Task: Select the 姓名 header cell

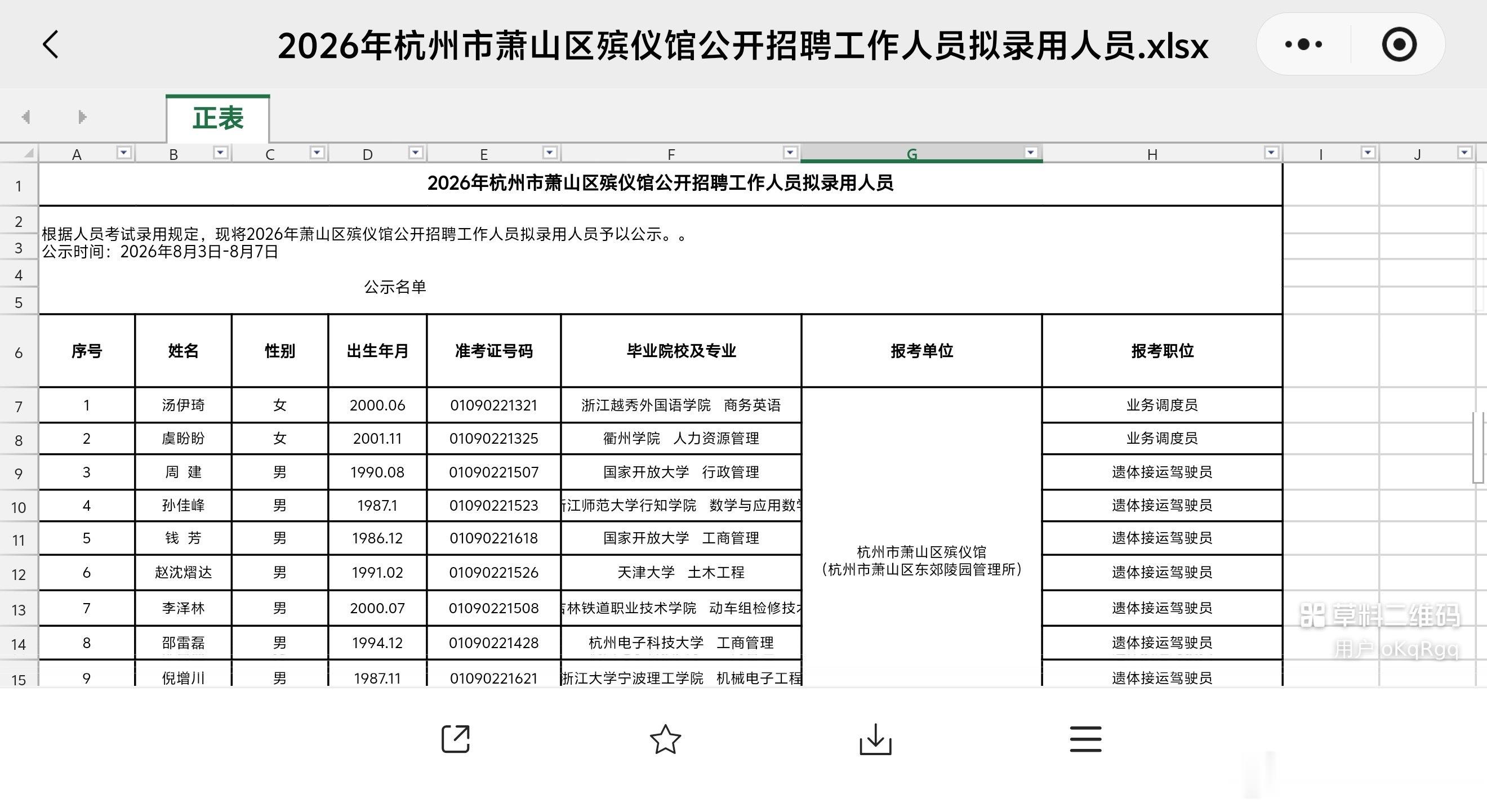Action: point(183,351)
